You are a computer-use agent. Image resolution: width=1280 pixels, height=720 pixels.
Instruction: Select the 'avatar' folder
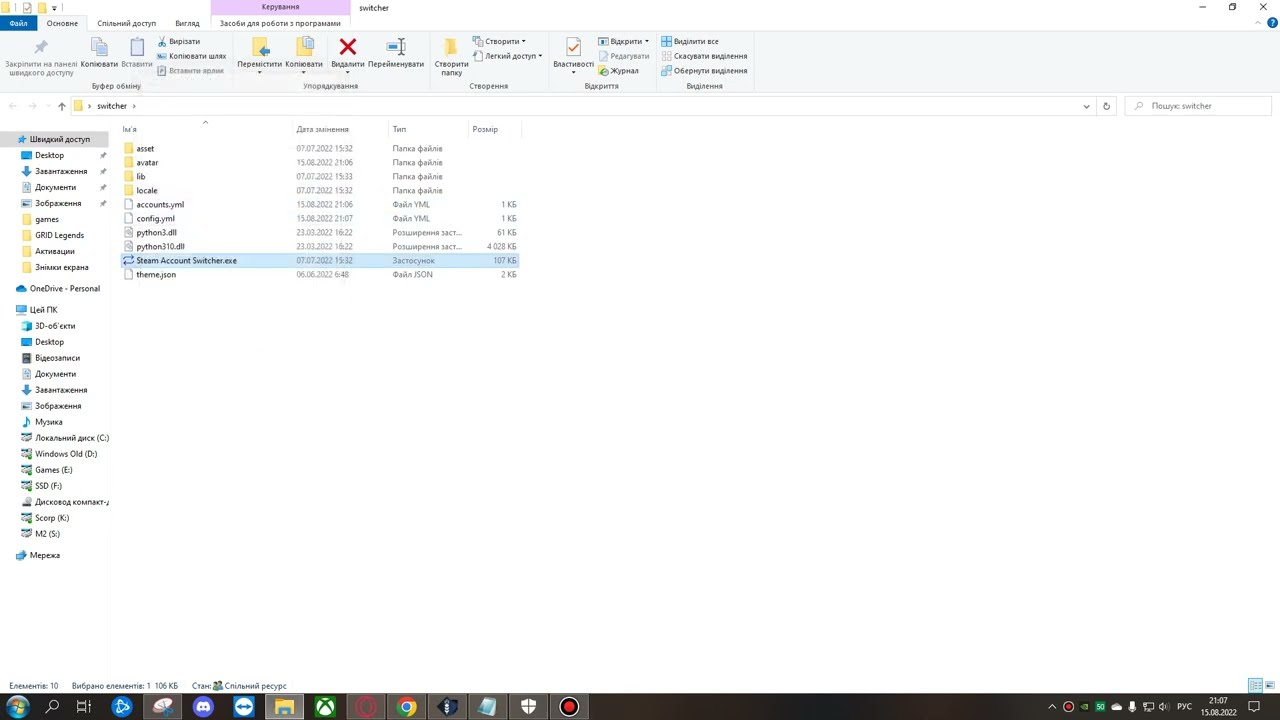coord(147,163)
